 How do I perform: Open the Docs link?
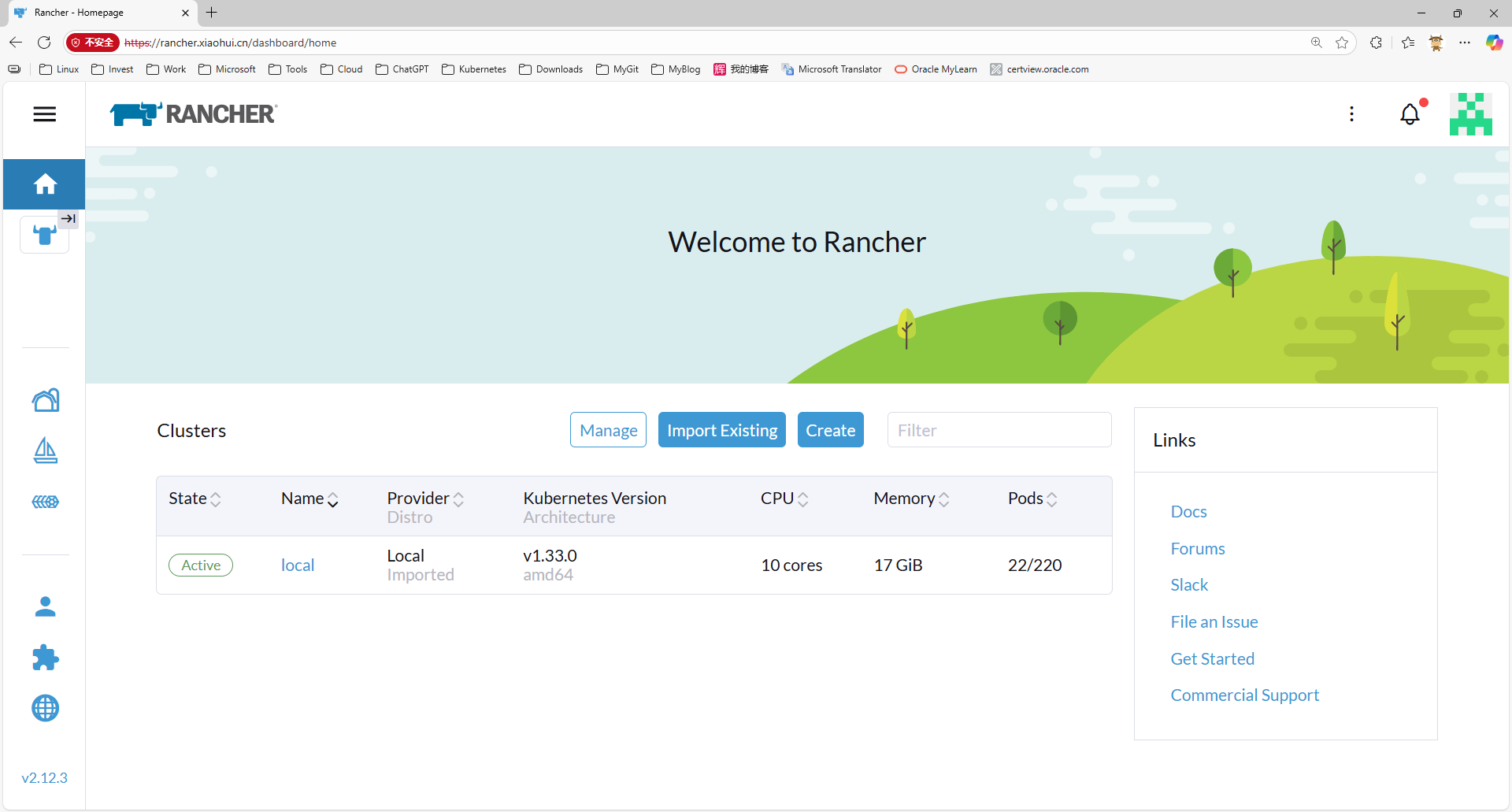point(1188,512)
